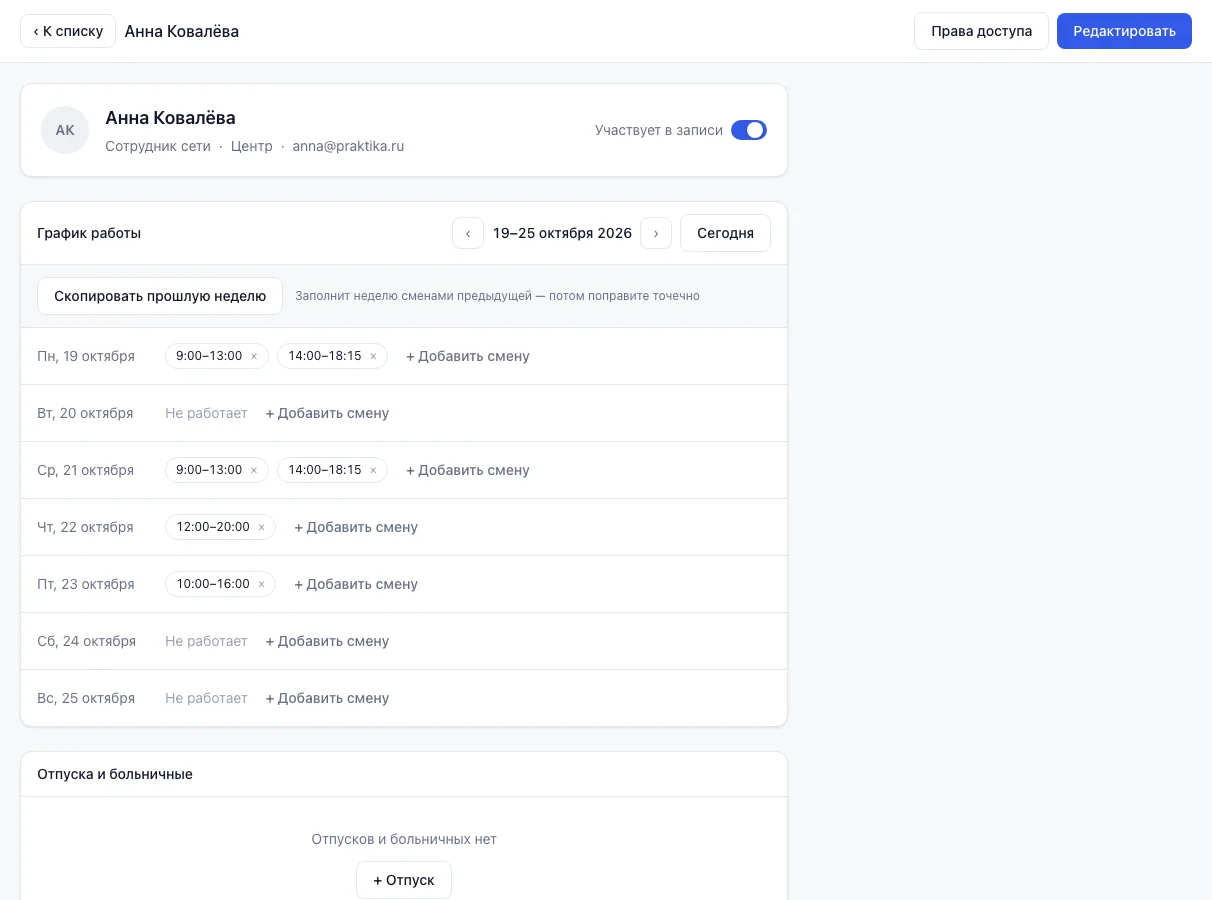Click 'Скопировать прошлую неделю'
This screenshot has height=900, width=1212.
160,296
